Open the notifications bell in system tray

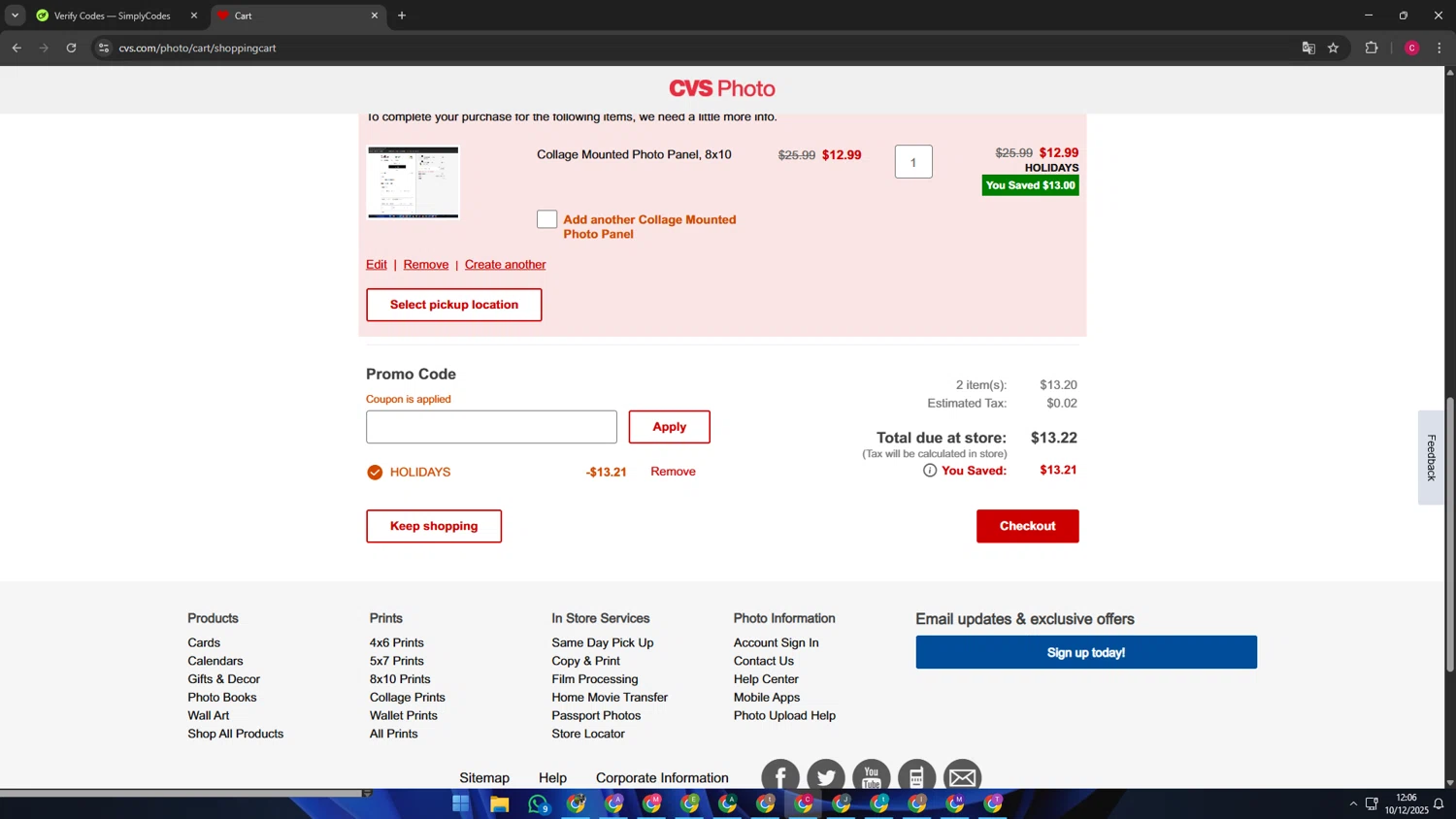click(1439, 803)
